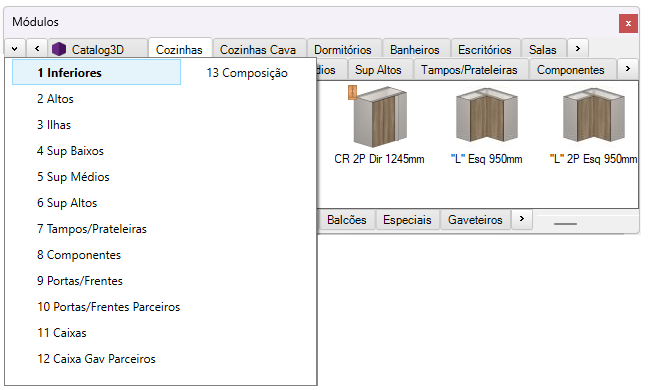The height and width of the screenshot is (390, 653).
Task: Open the Tampos/Prateleiras tab
Action: (469, 70)
